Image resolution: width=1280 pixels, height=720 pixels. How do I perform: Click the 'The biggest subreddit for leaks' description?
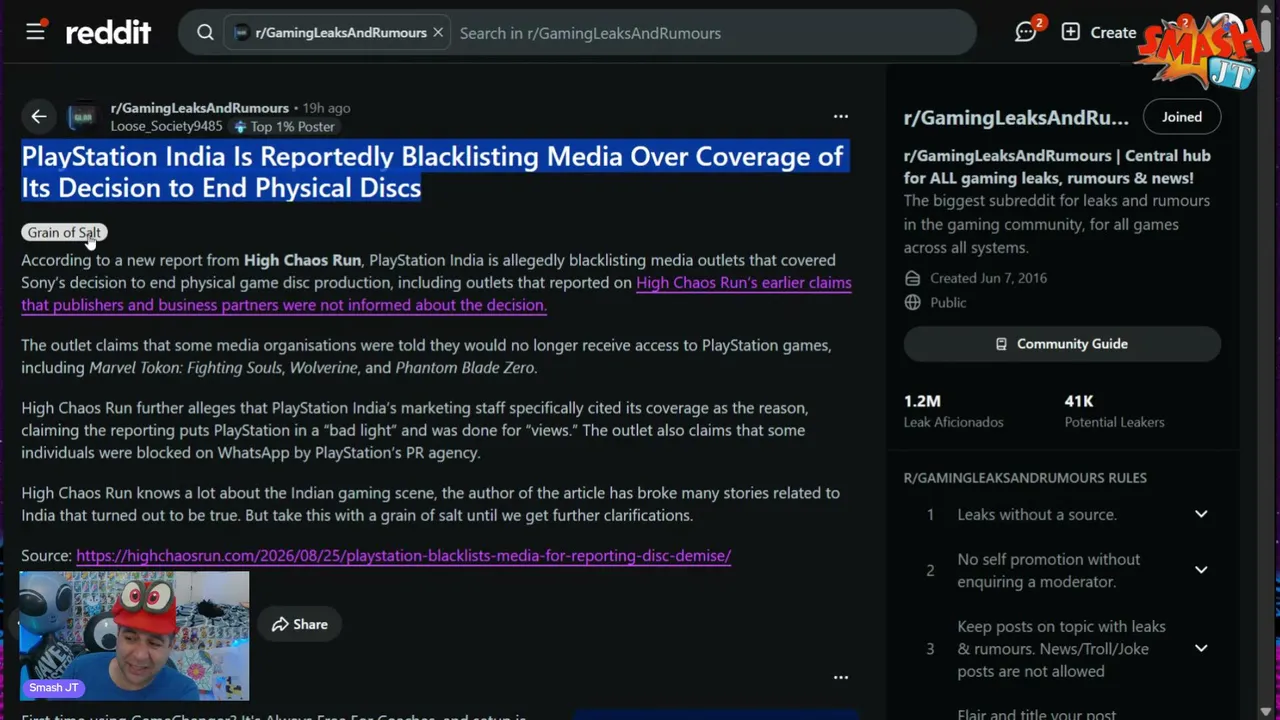(x=1057, y=224)
